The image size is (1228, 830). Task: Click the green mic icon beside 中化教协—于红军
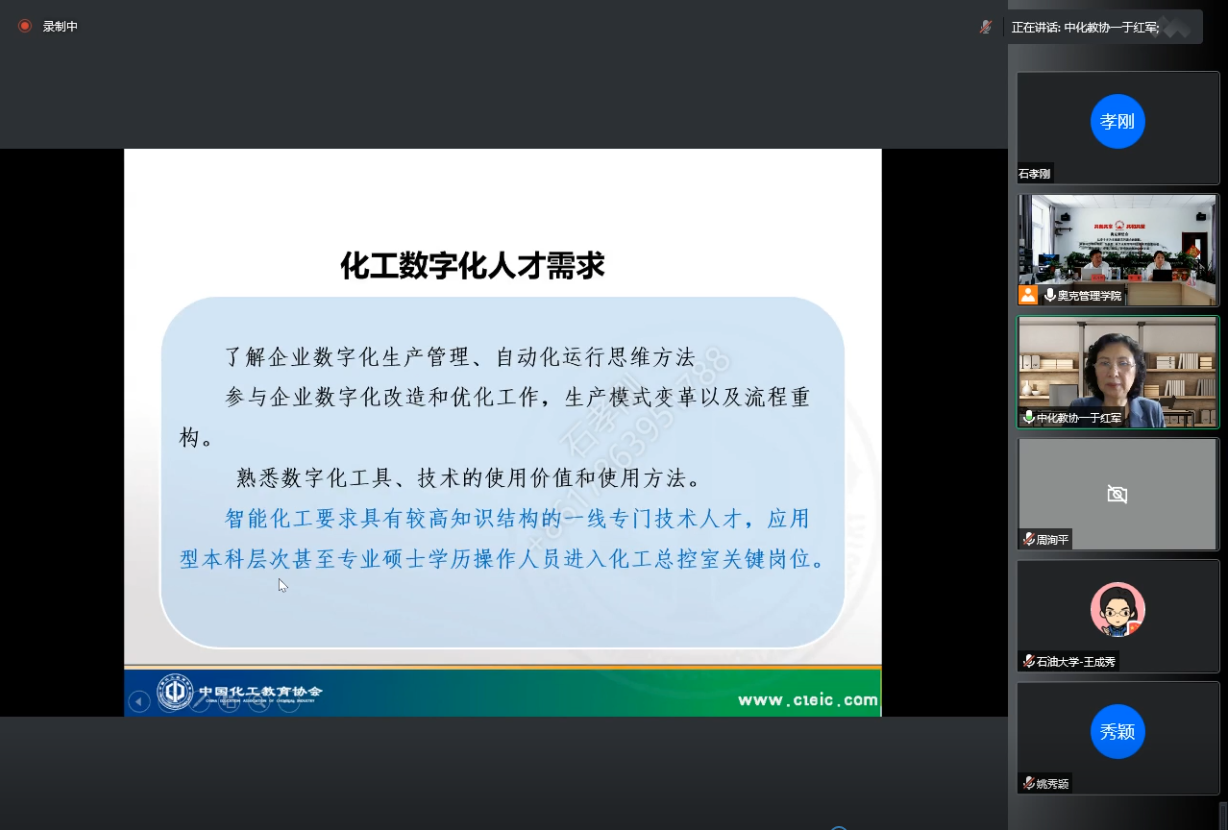(x=1028, y=417)
